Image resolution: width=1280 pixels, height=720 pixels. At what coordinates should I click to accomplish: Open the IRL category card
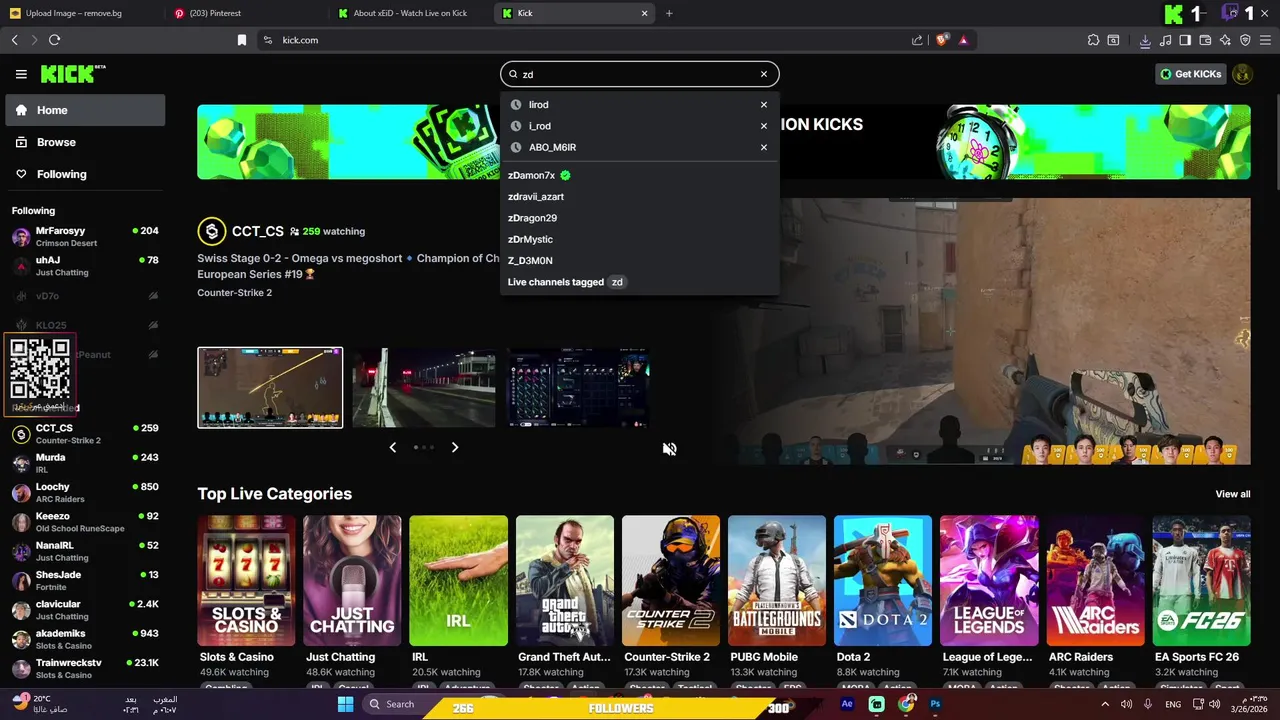(x=458, y=581)
